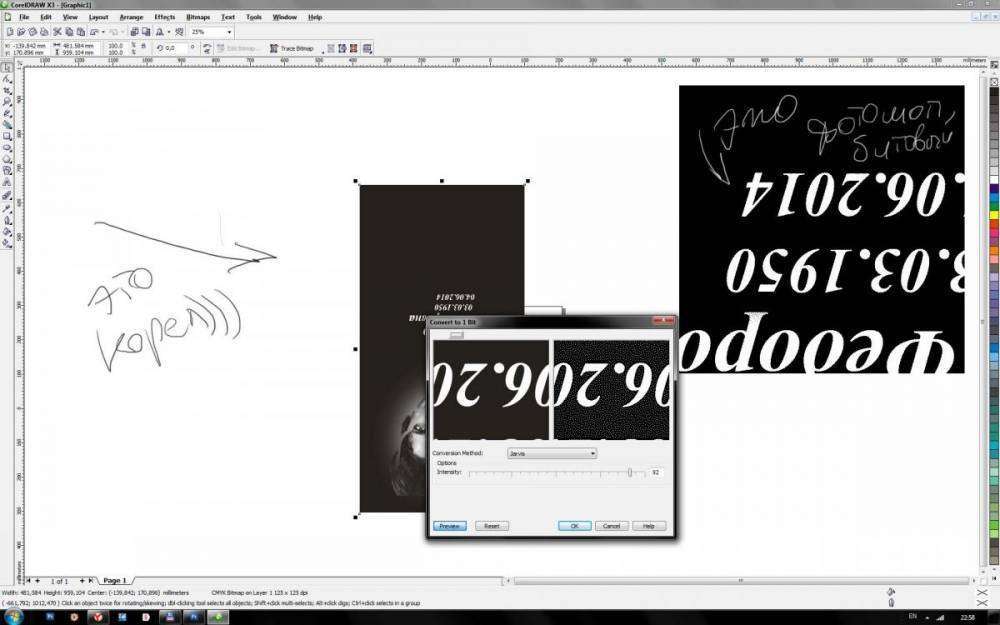Select the Pick tool in the toolbox
Image resolution: width=1000 pixels, height=625 pixels.
pyautogui.click(x=7, y=66)
